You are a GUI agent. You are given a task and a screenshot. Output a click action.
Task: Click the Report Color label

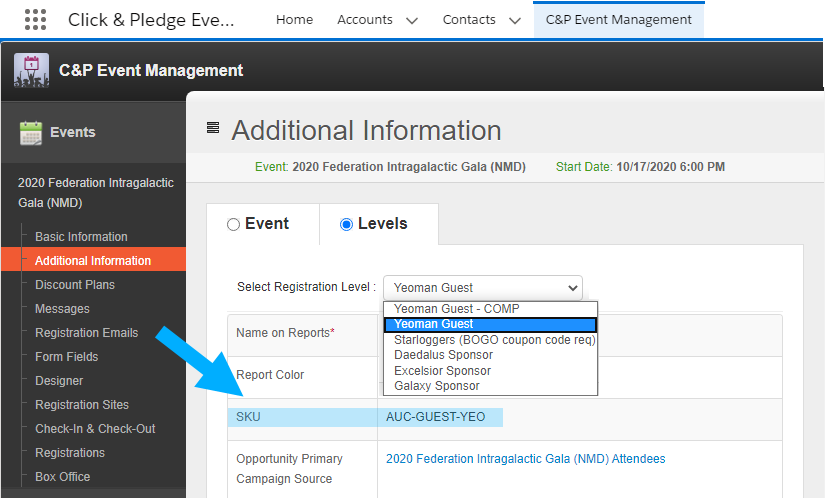coord(270,375)
